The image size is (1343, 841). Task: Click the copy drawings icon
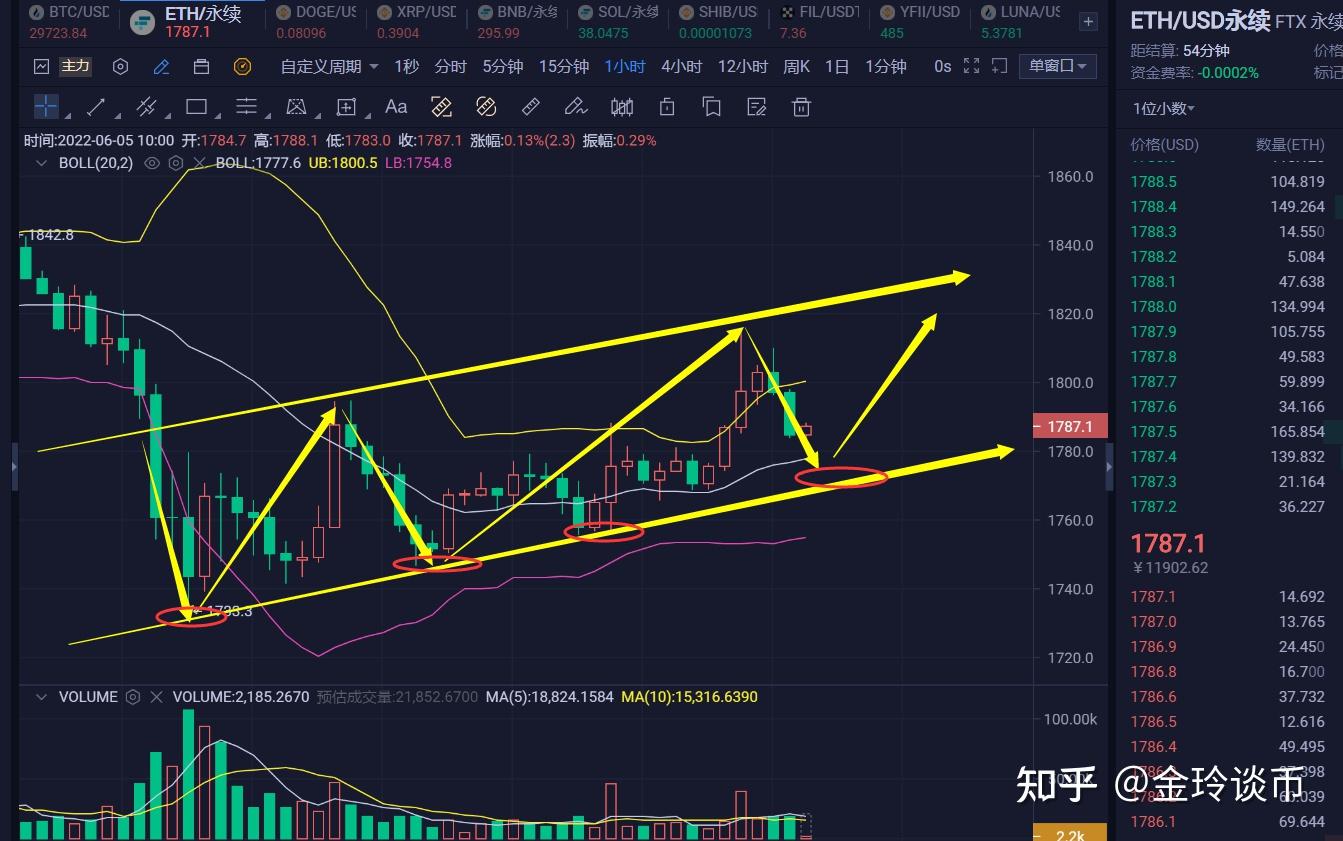coord(712,106)
